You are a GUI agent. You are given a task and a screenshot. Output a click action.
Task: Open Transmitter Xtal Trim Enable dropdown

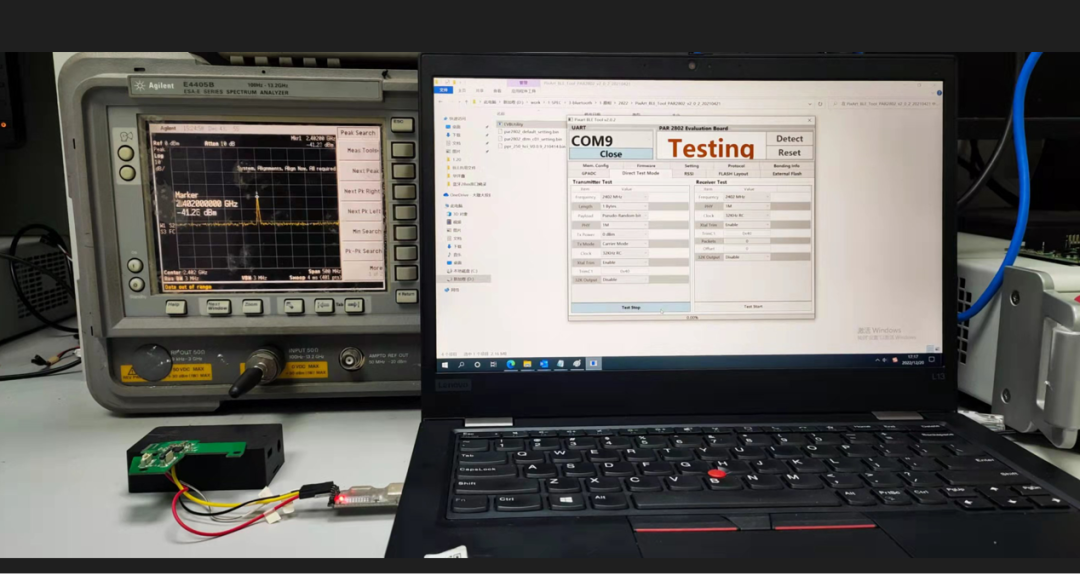pyautogui.click(x=625, y=263)
